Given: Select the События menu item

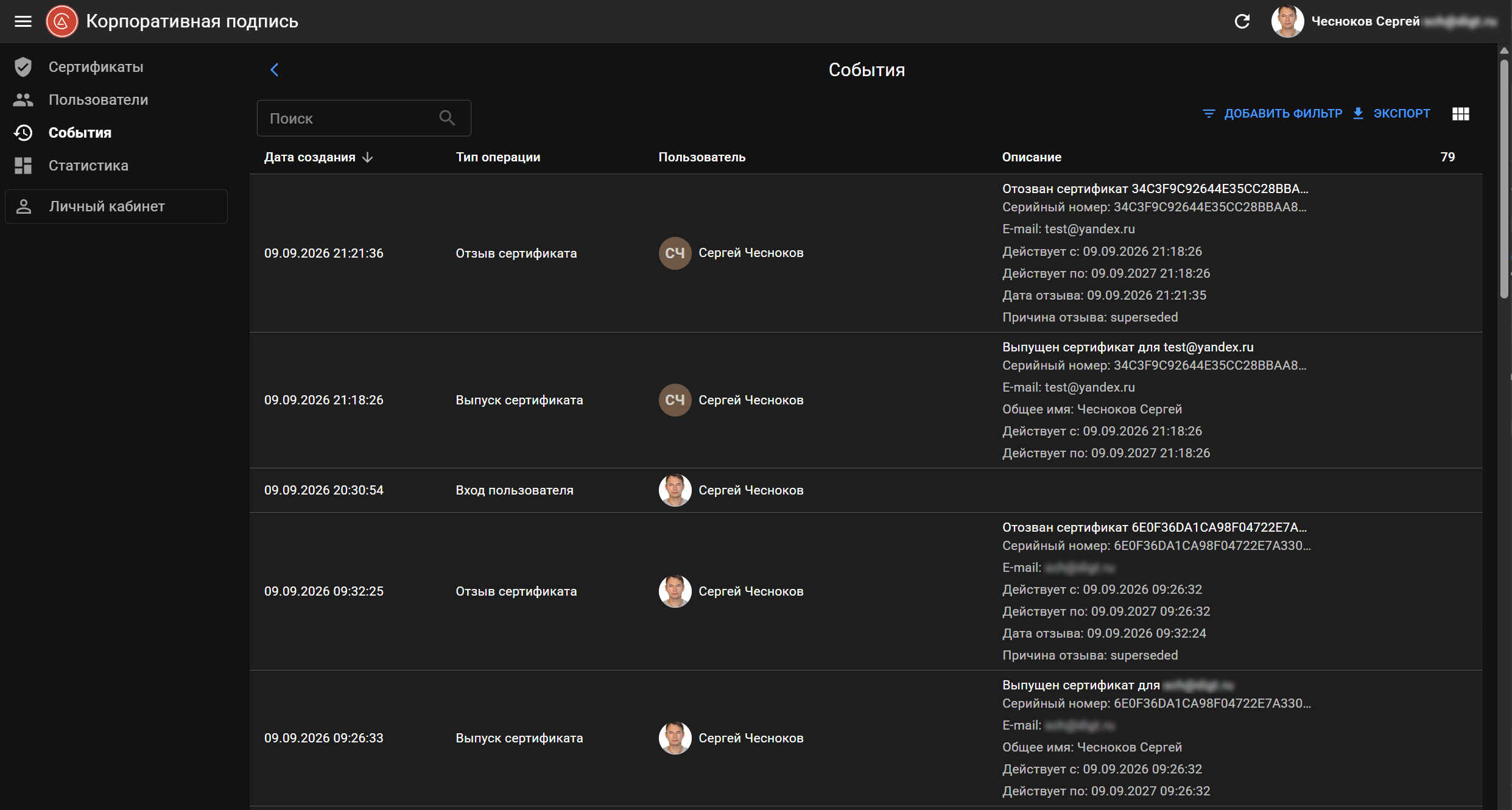Looking at the screenshot, I should click(80, 133).
